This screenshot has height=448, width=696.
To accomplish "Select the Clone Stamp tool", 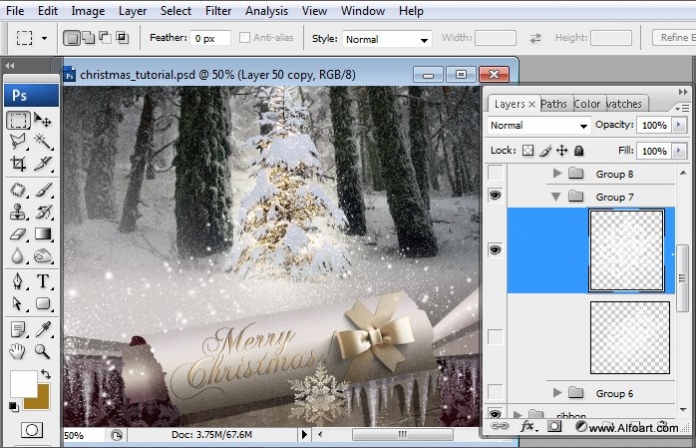I will coord(18,212).
